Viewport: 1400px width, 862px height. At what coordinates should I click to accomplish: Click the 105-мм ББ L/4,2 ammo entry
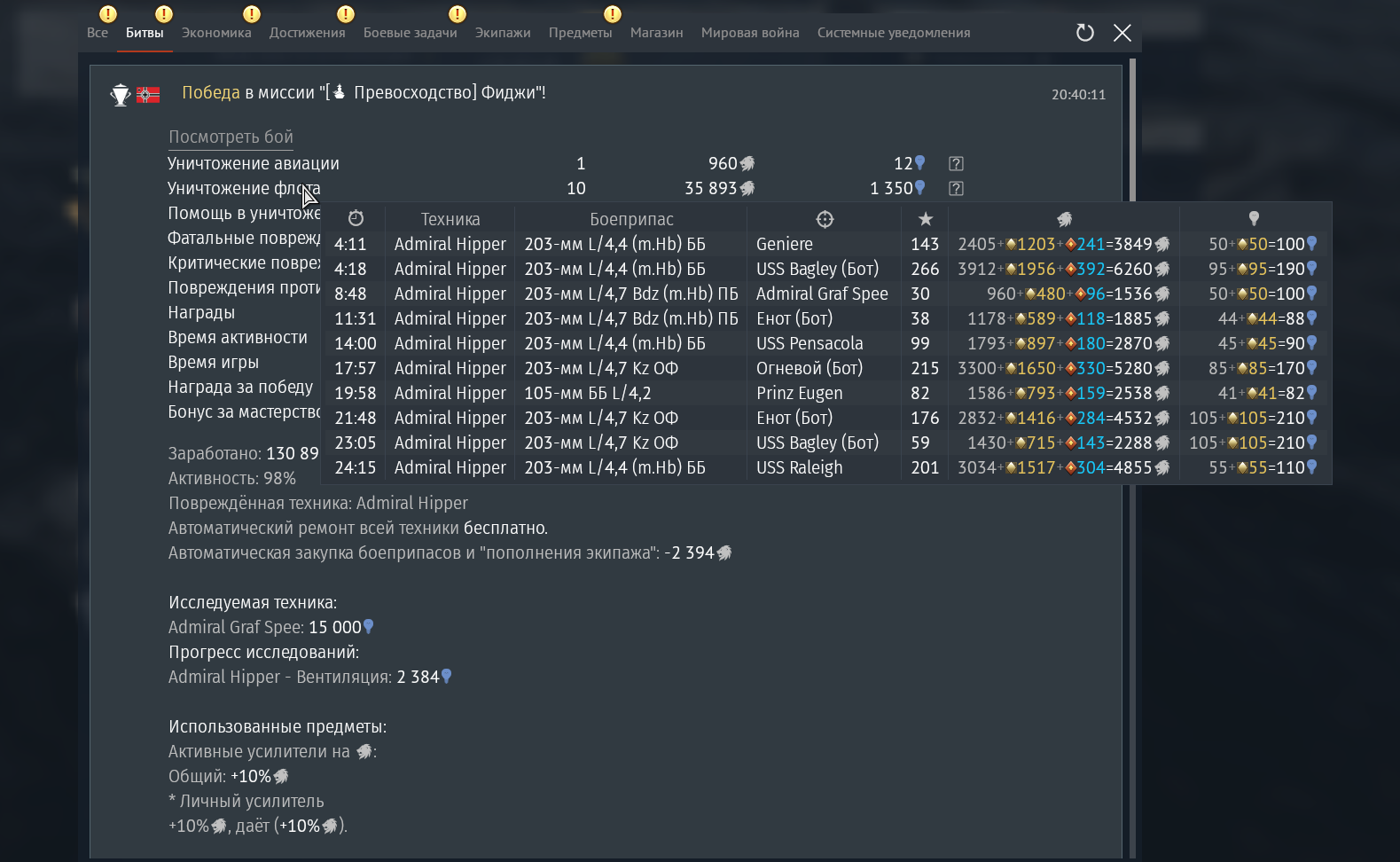[588, 393]
